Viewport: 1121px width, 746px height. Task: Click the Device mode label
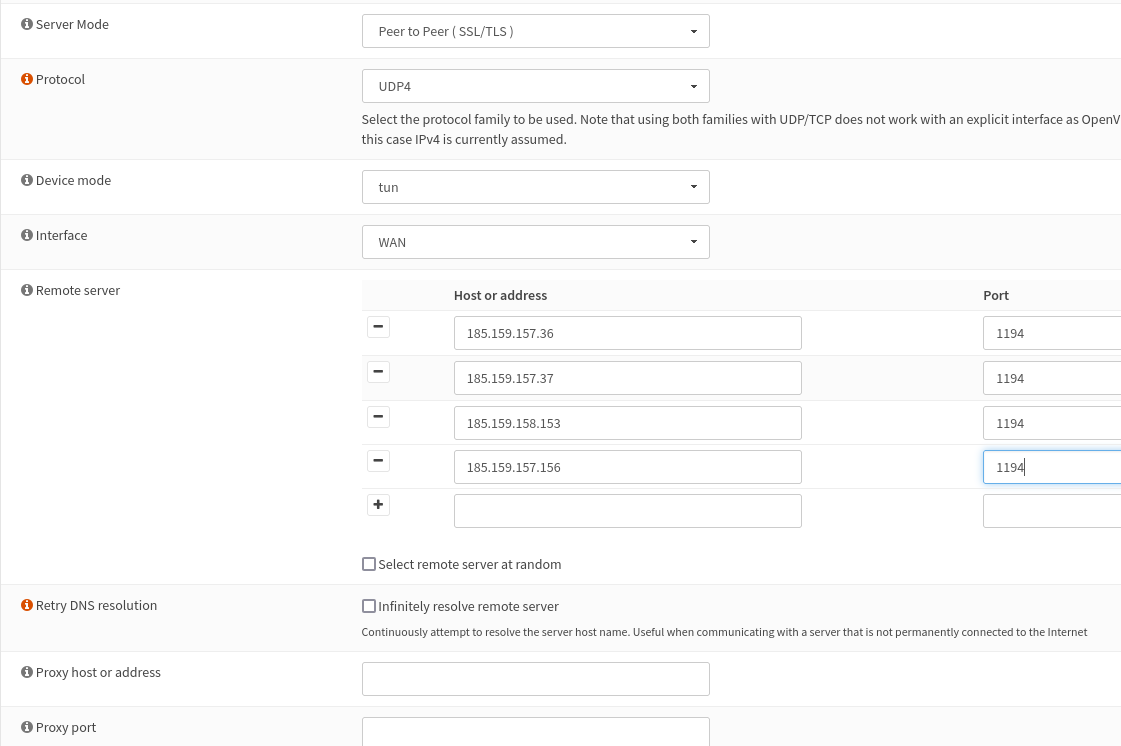pyautogui.click(x=74, y=180)
